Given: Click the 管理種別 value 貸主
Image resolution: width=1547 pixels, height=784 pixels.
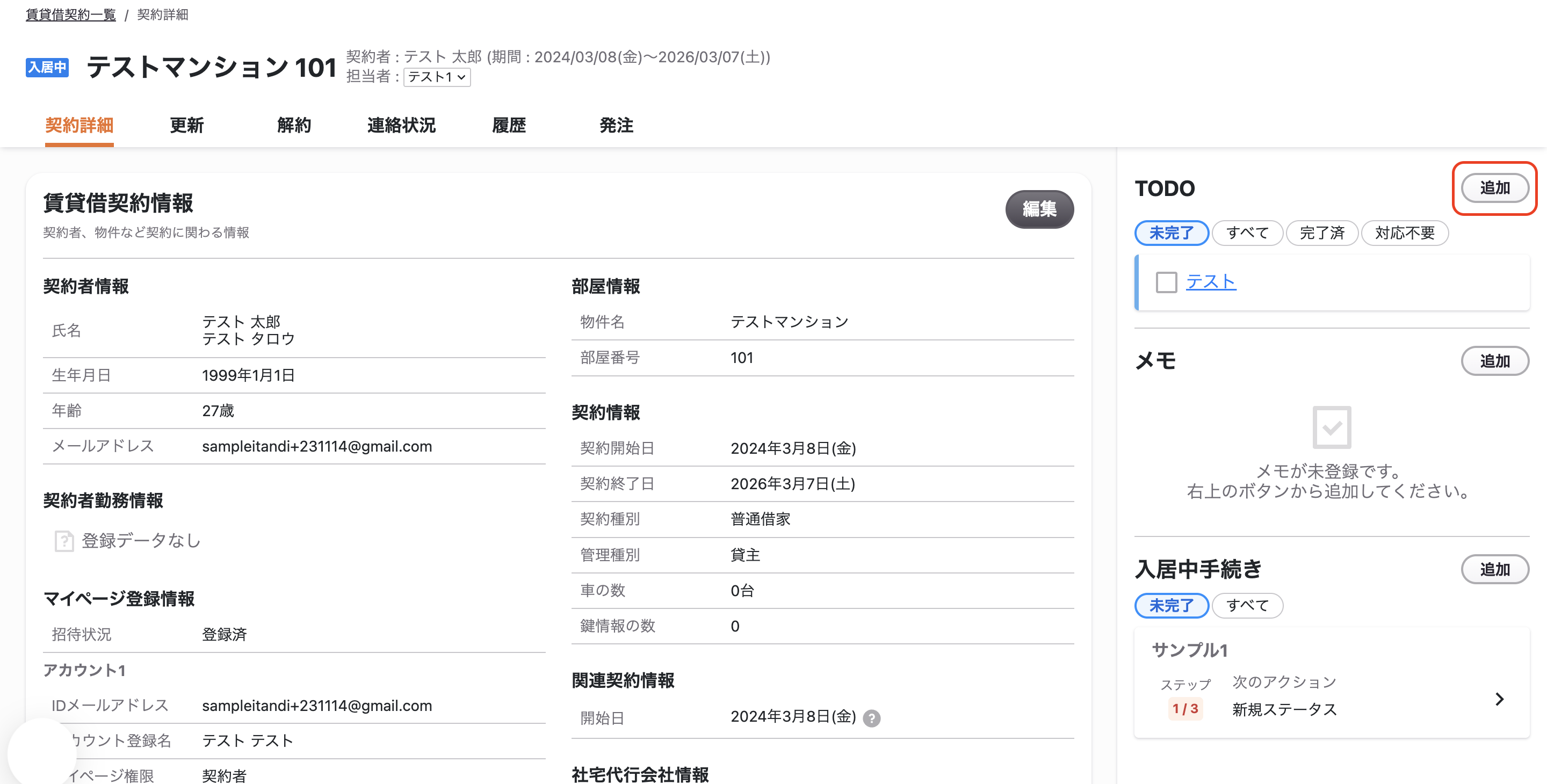Looking at the screenshot, I should [745, 555].
